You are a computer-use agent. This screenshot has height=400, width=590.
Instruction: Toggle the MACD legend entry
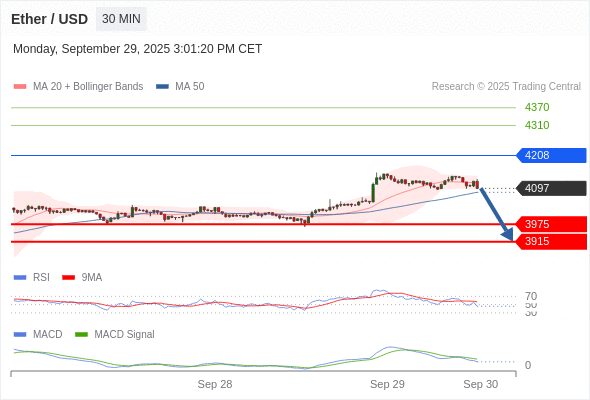pyautogui.click(x=38, y=334)
